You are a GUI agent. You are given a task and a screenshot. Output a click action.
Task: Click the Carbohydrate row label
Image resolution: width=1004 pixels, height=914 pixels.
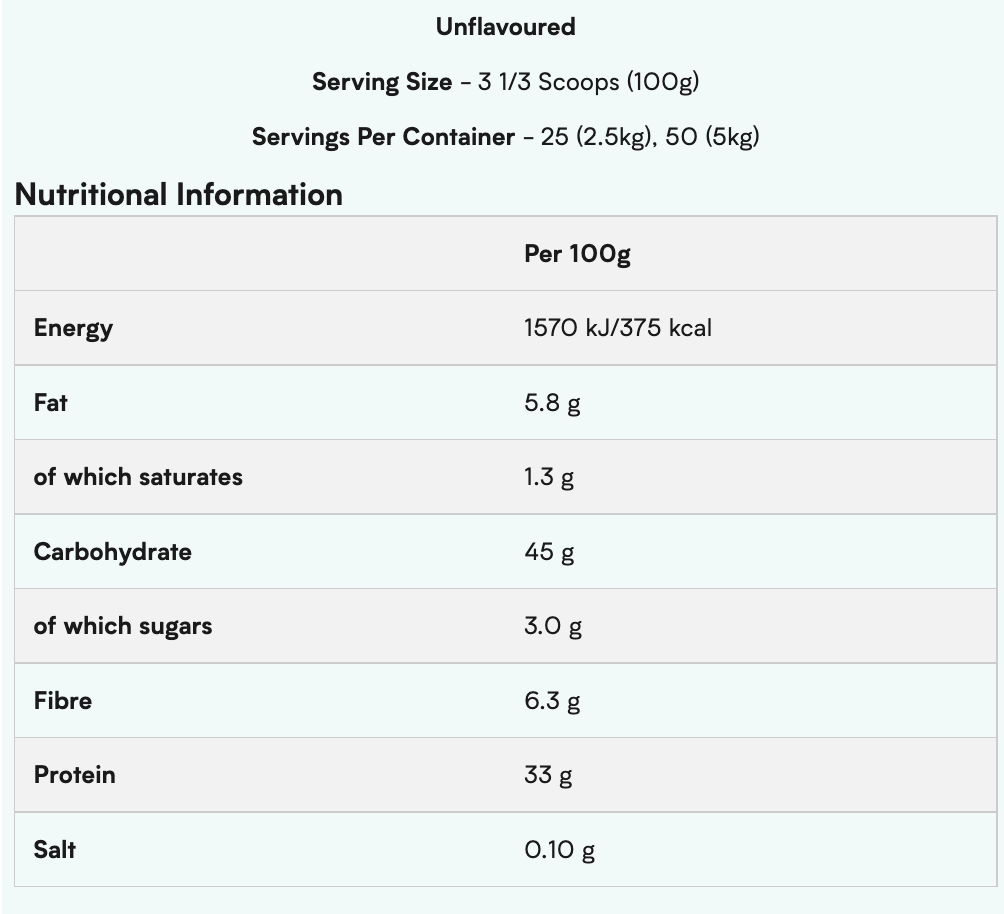click(x=112, y=551)
